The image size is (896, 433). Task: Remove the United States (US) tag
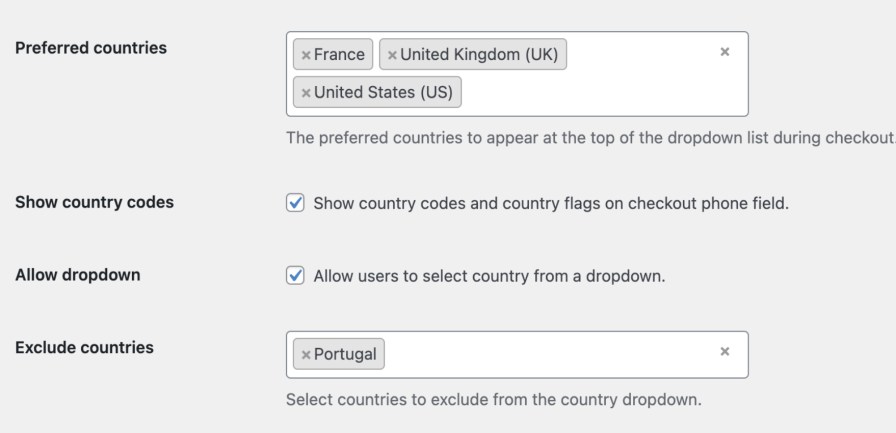click(306, 93)
